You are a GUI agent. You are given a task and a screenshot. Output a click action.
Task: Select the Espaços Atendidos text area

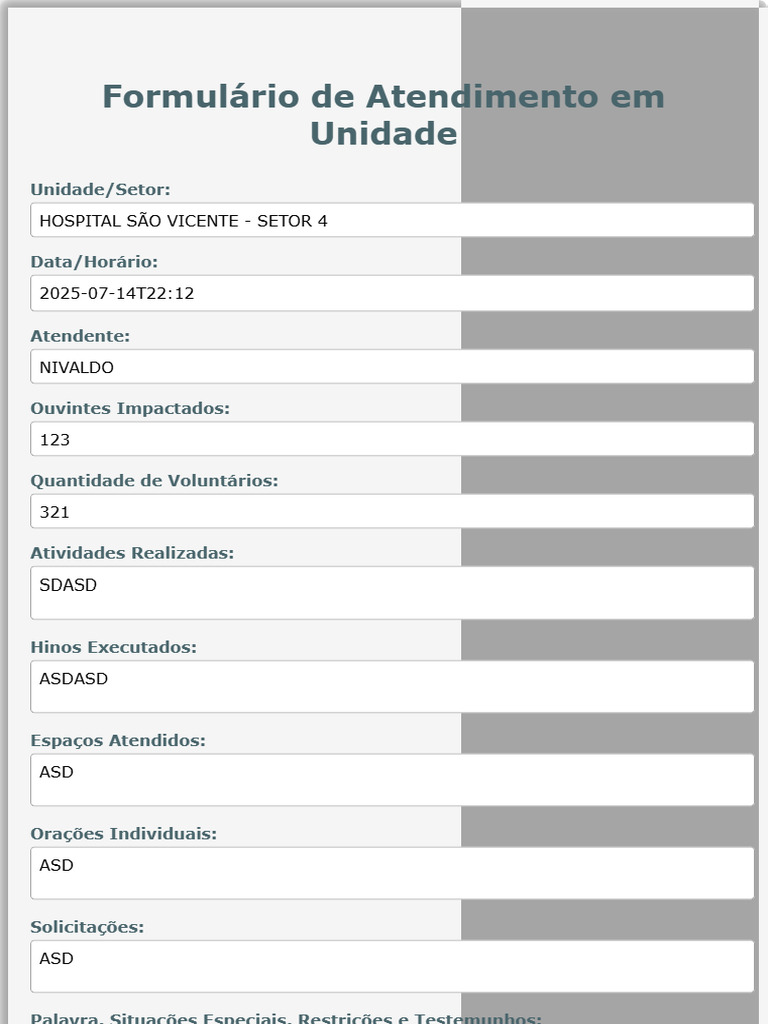point(392,780)
